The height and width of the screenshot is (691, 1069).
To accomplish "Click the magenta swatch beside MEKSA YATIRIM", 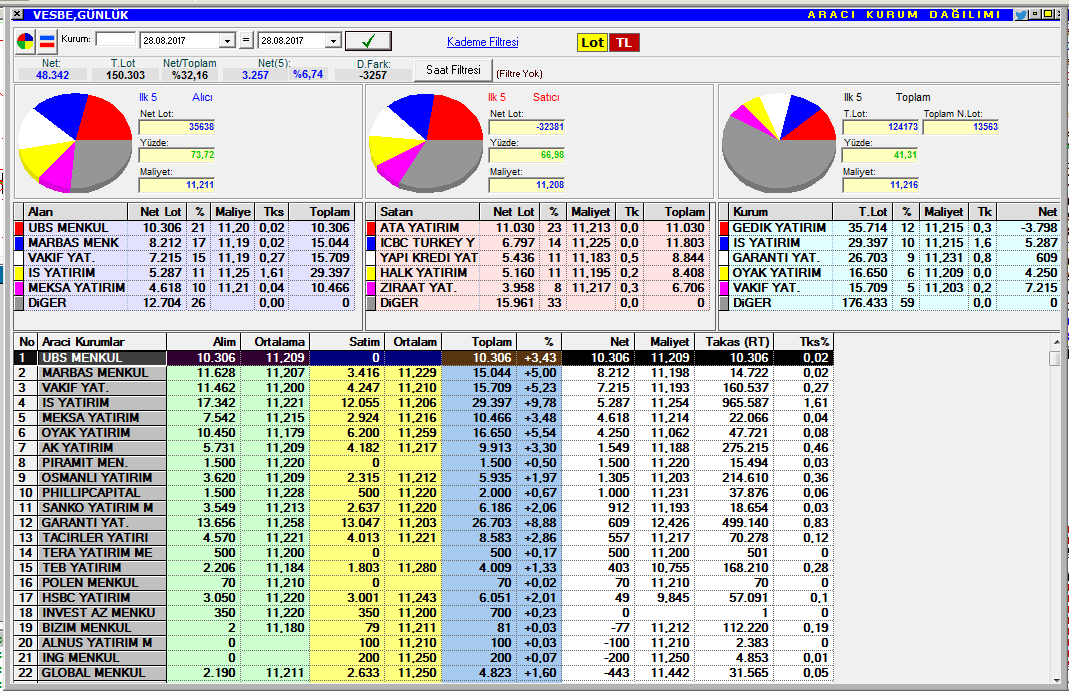I will click(19, 288).
